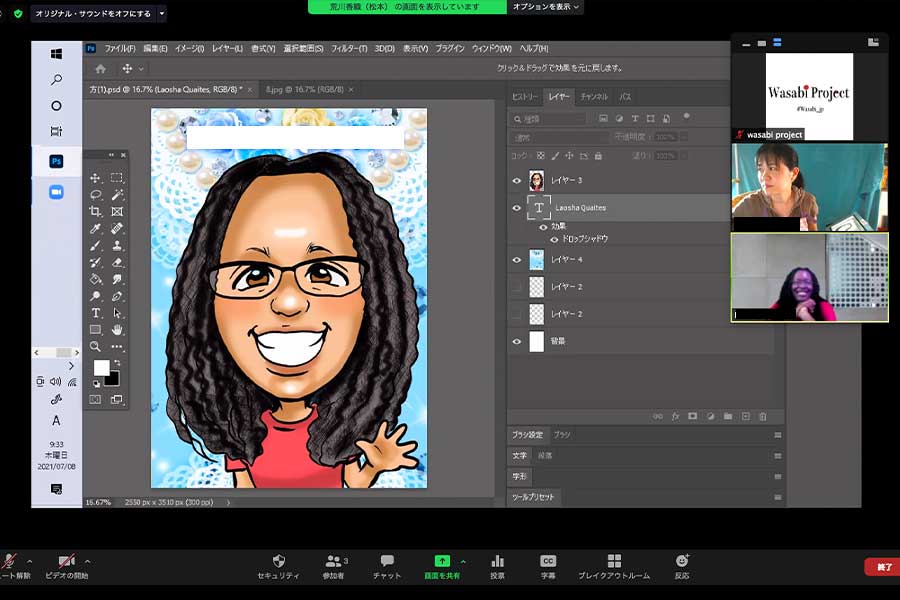Select the Move tool in toolbox
This screenshot has height=600, width=900.
pos(95,178)
